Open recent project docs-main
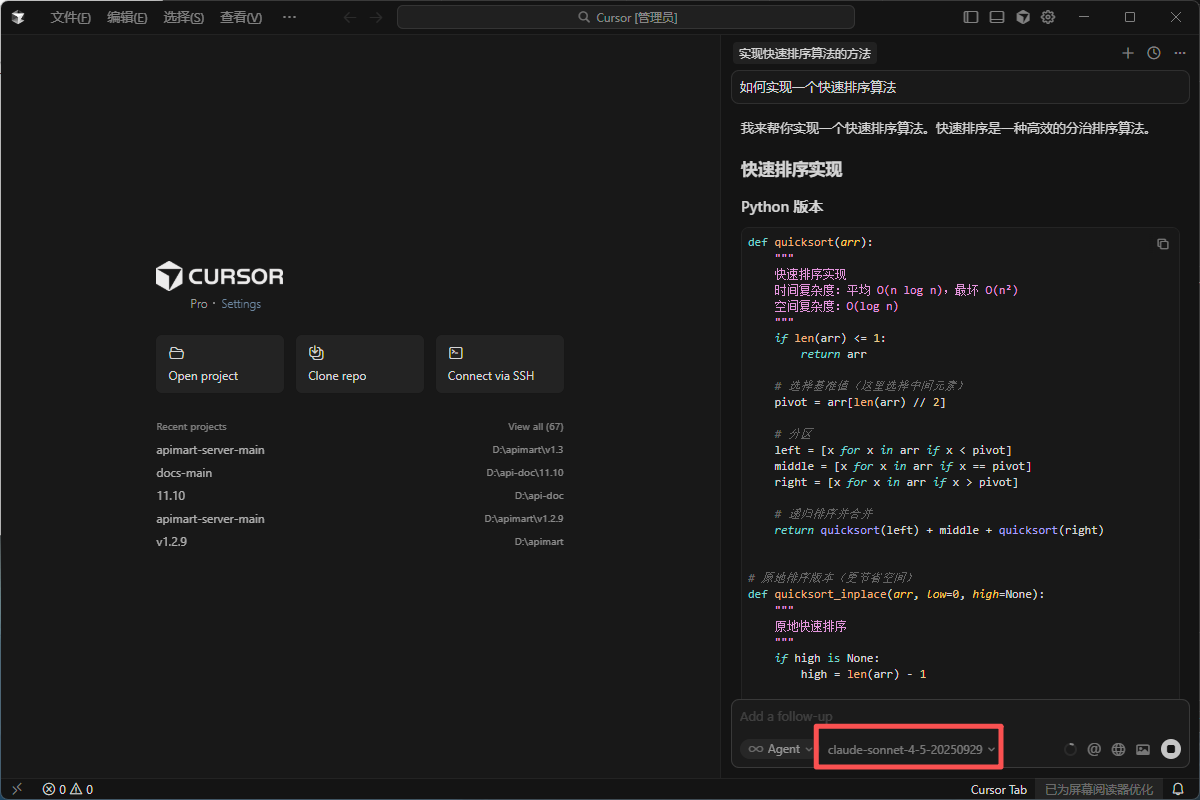The image size is (1200, 800). tap(360, 473)
